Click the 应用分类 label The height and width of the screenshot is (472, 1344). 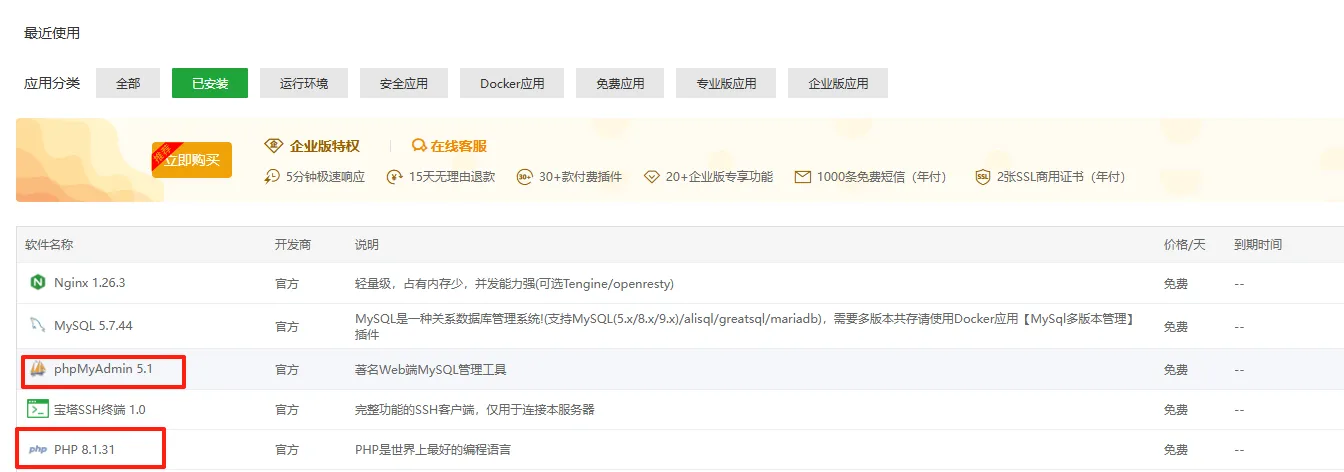(x=52, y=83)
